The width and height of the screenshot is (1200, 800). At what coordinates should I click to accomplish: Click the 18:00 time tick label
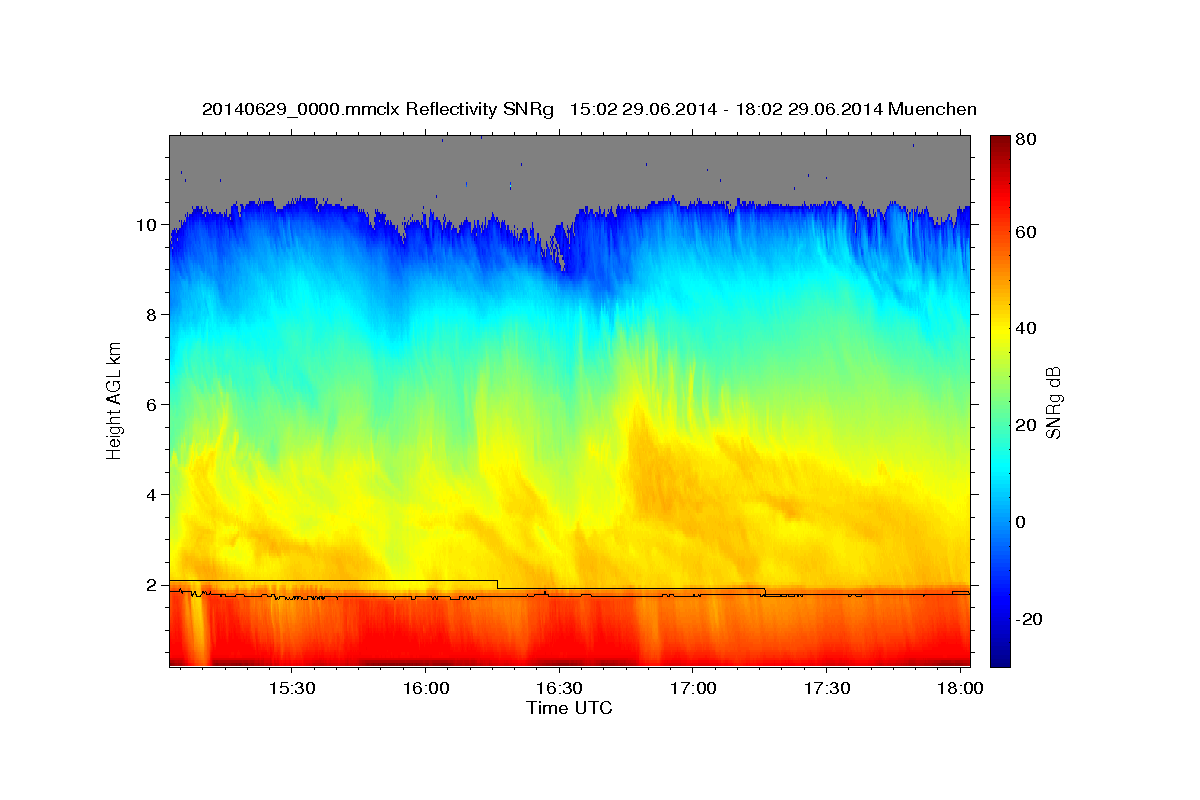(x=960, y=689)
